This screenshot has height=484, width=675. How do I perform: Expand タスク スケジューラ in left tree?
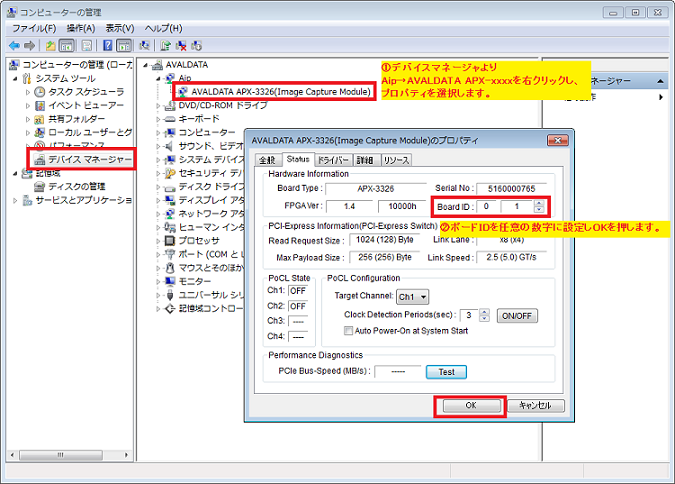point(28,92)
